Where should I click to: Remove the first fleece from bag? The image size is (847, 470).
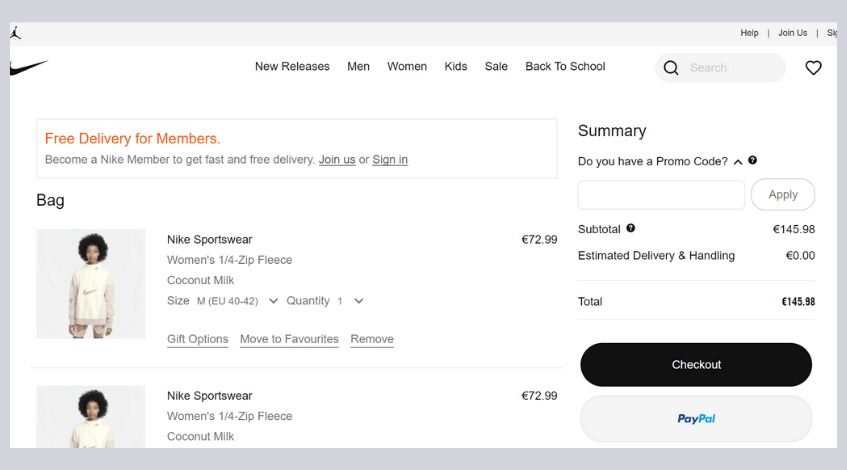pos(372,339)
